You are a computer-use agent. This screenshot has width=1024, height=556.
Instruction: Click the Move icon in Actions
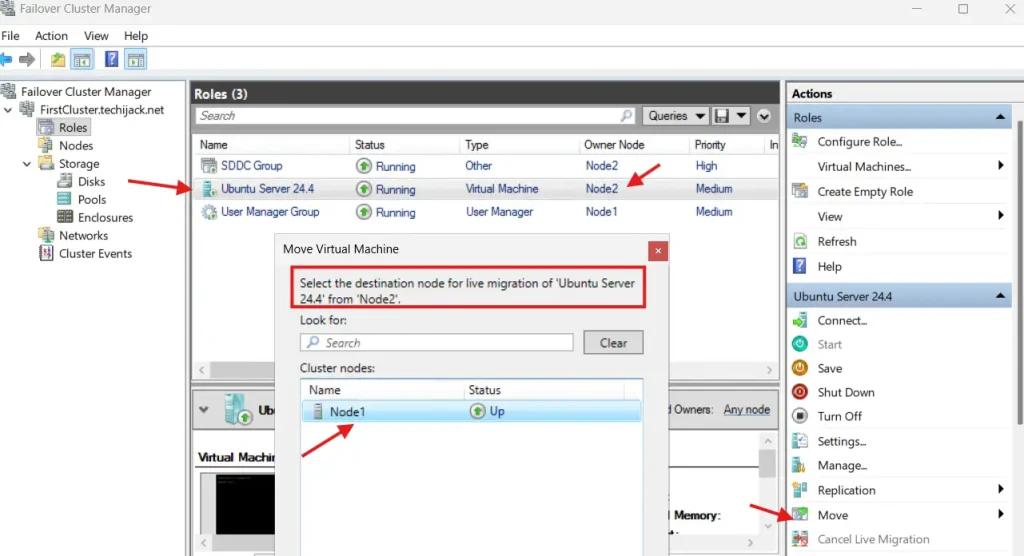tap(800, 514)
